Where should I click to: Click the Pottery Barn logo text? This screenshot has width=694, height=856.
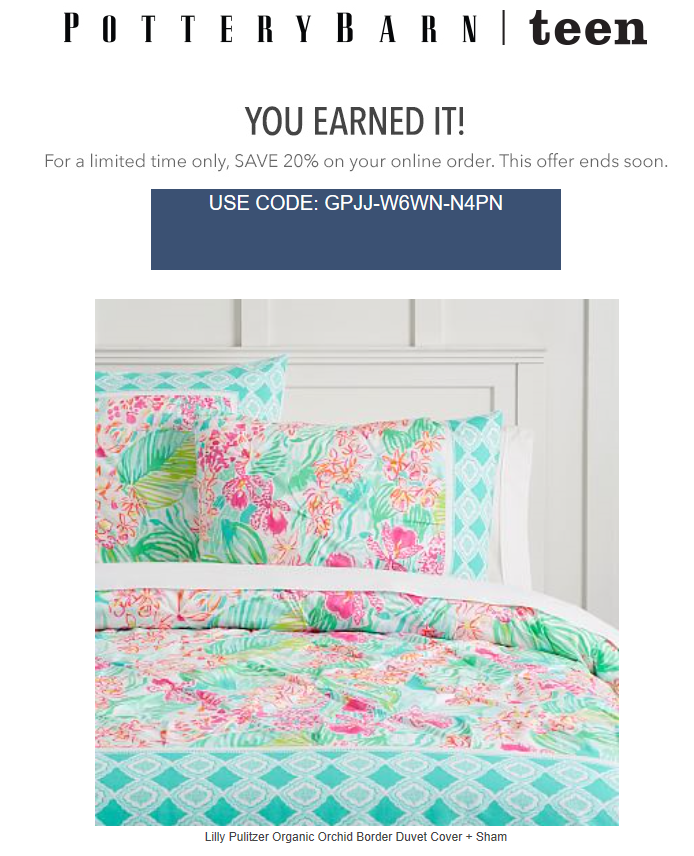click(x=271, y=28)
